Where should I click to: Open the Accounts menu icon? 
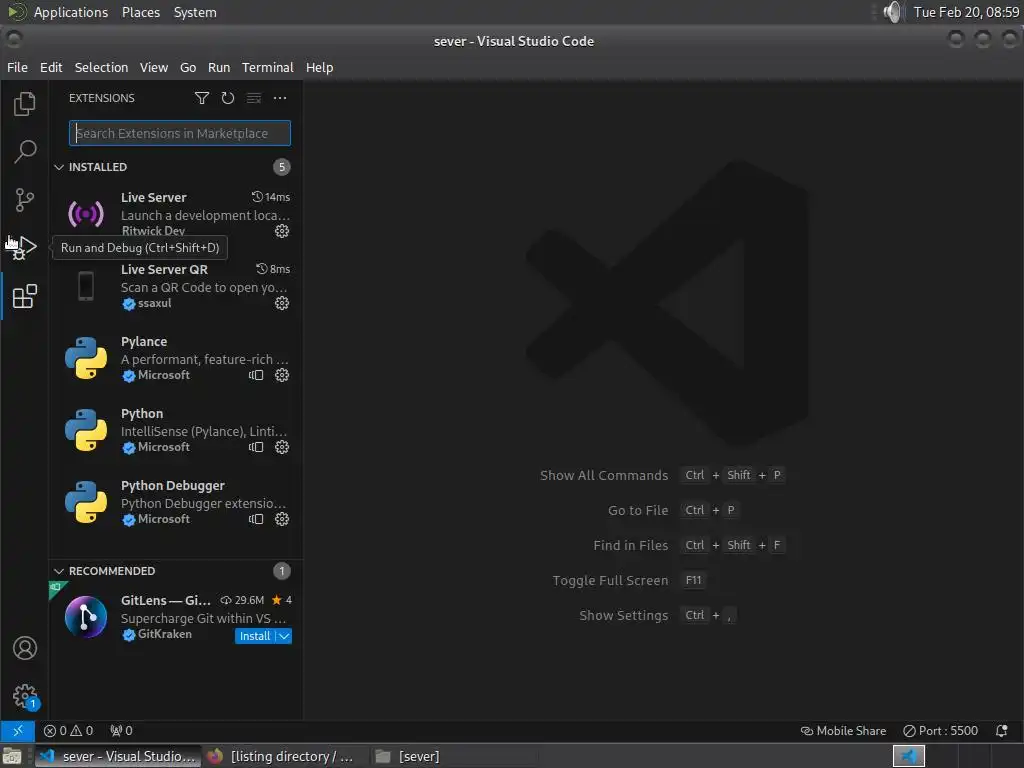click(25, 648)
